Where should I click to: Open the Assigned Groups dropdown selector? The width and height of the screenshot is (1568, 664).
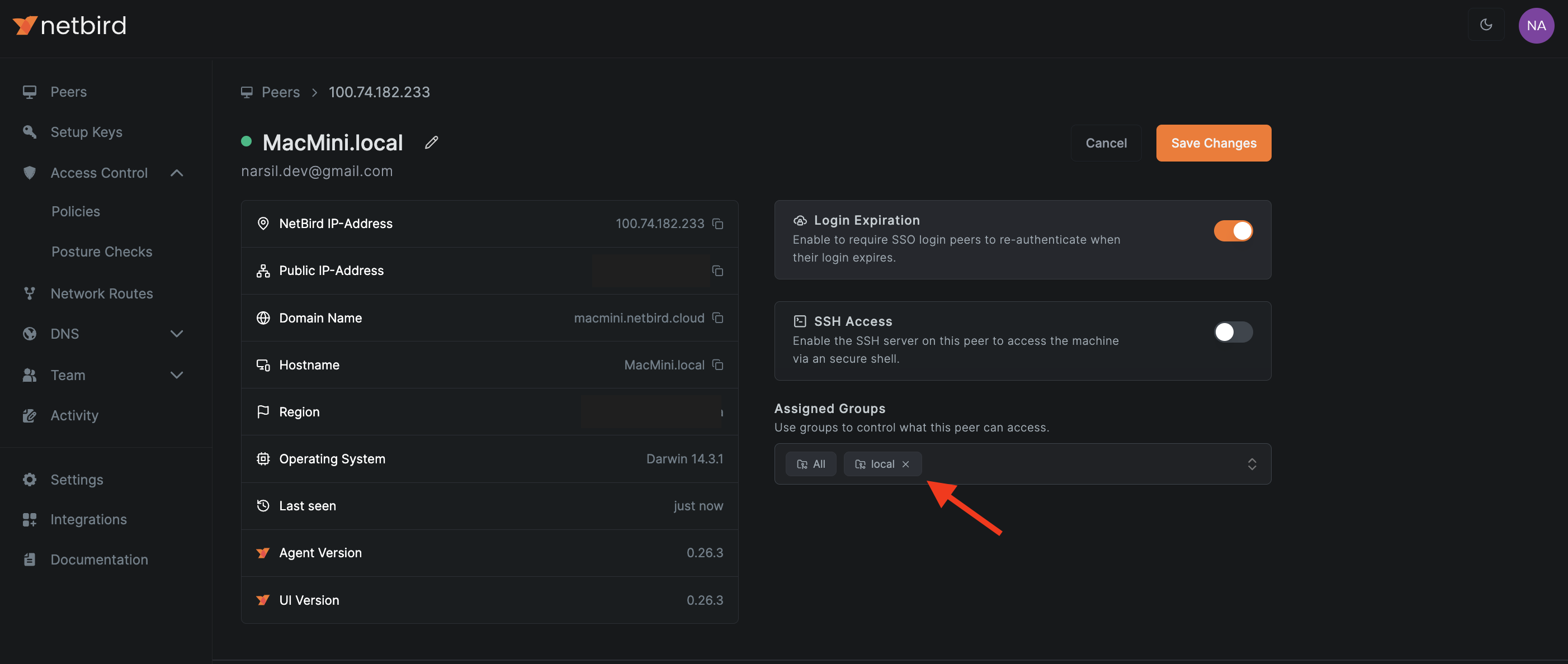(1251, 464)
